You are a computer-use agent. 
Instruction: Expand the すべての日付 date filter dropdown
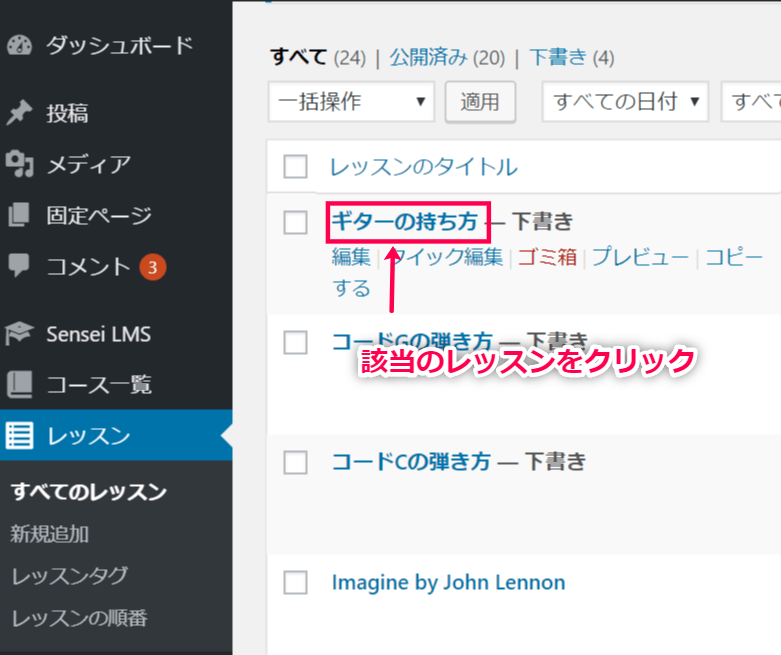[x=625, y=102]
